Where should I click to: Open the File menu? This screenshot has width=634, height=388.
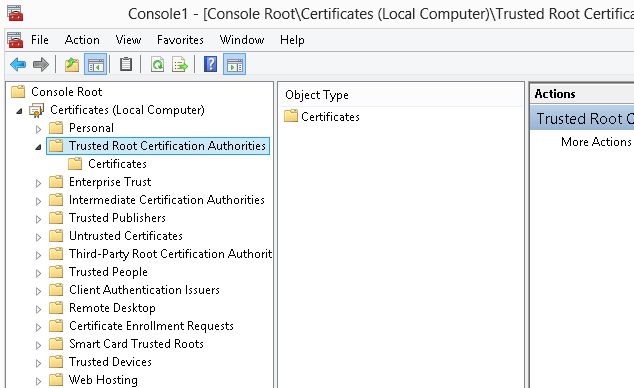[40, 40]
